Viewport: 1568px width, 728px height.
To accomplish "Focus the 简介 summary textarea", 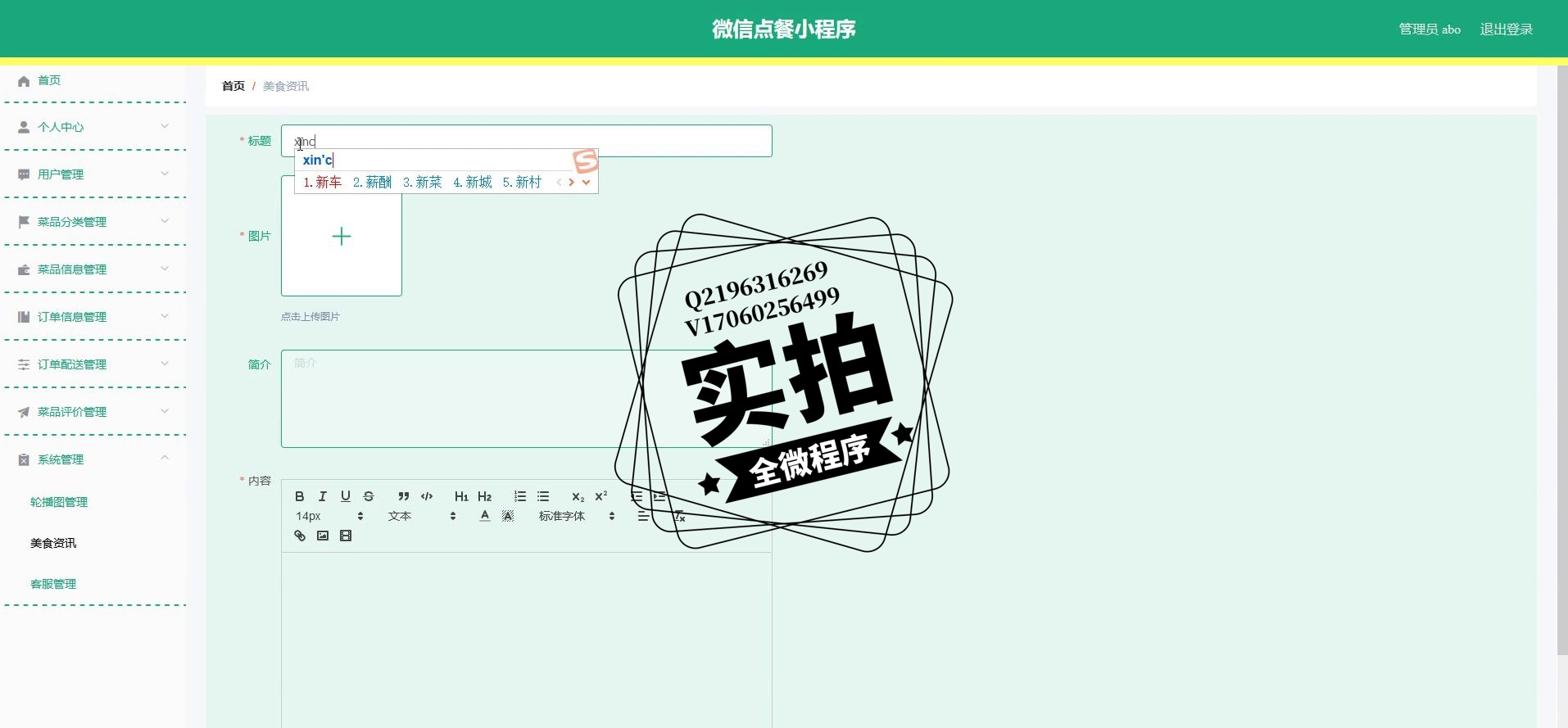I will pyautogui.click(x=527, y=399).
